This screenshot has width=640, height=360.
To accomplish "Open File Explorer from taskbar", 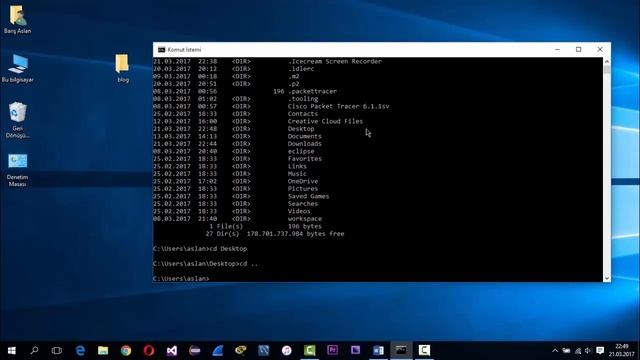I will point(103,350).
